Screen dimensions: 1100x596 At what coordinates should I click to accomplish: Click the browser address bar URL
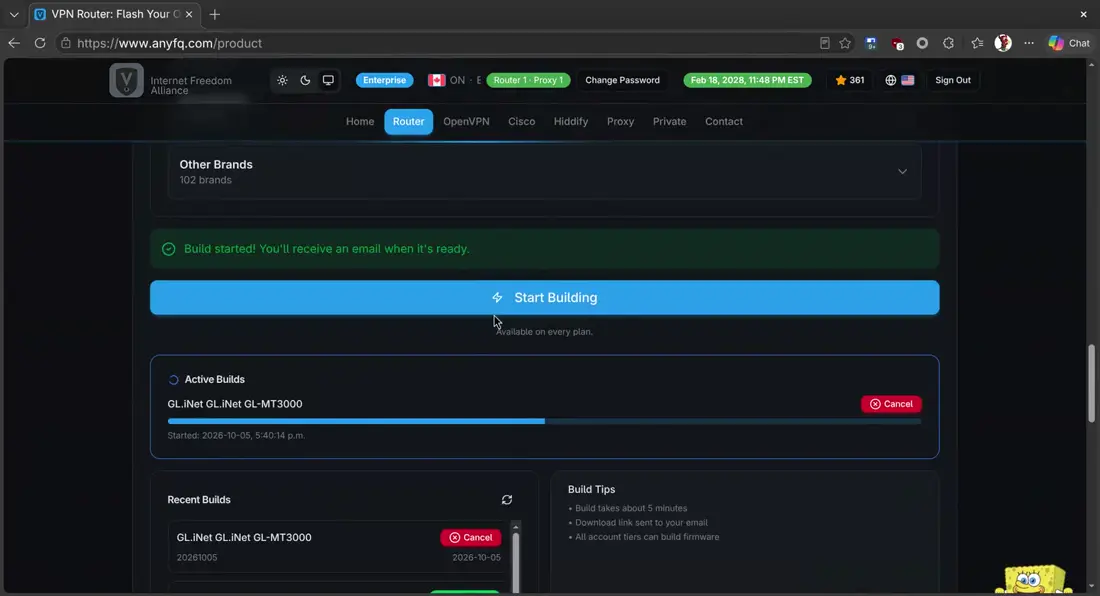[x=170, y=43]
